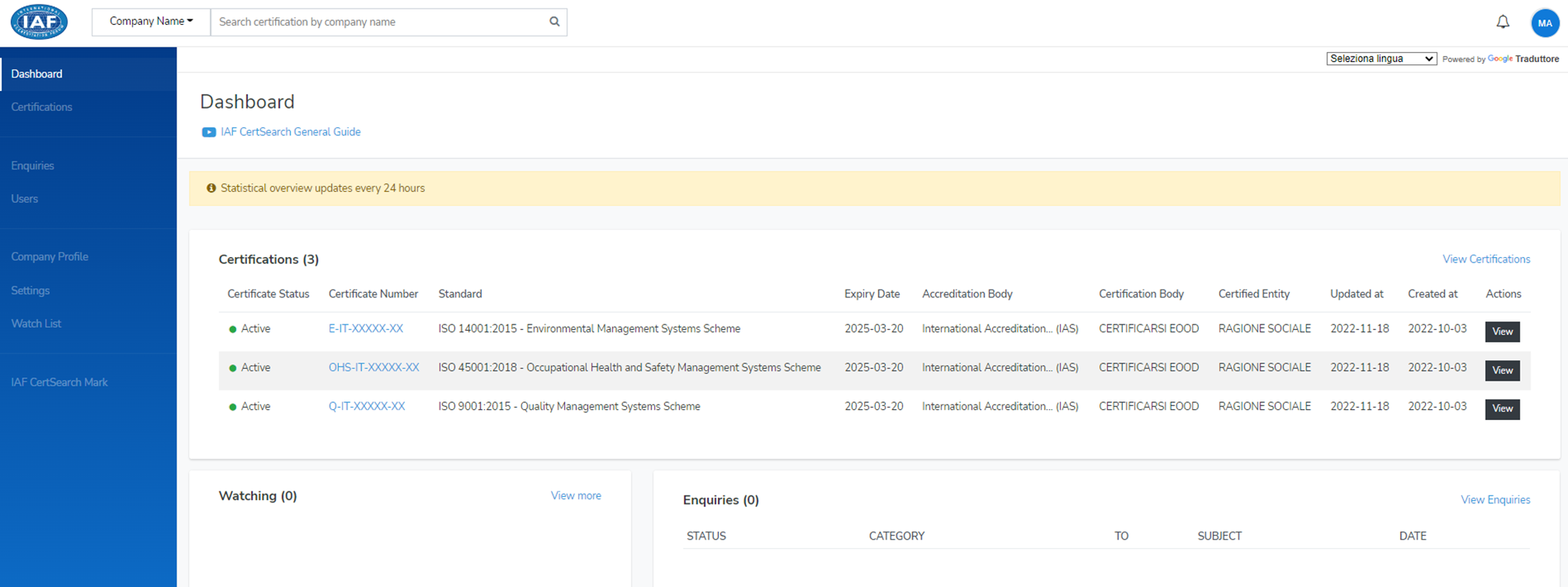Click the info icon in statistics banner
Screen dimensions: 1568x587
click(x=211, y=188)
